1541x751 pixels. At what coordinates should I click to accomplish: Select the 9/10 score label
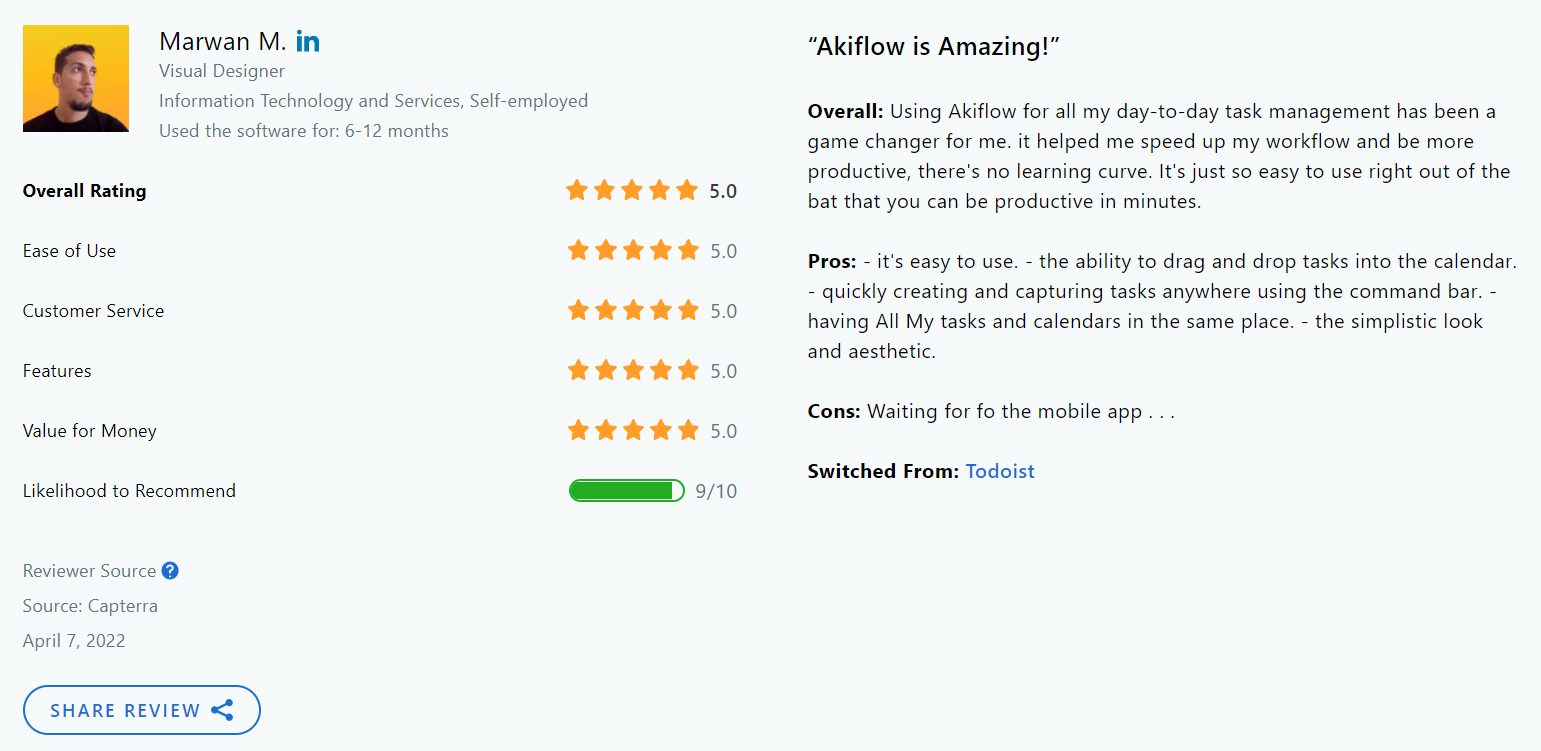[x=716, y=490]
